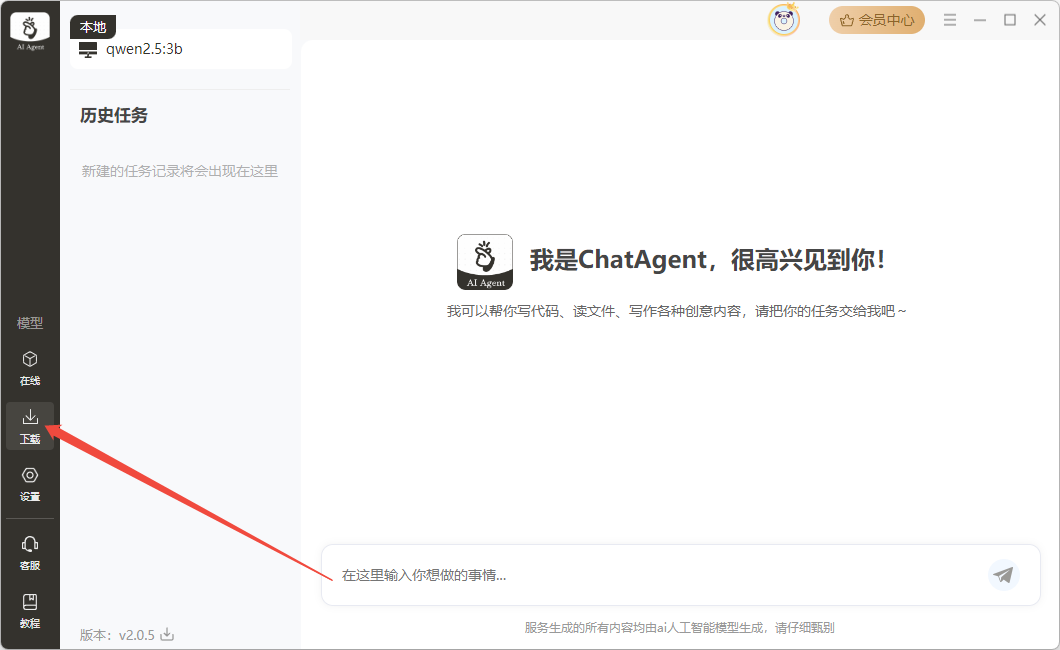Open the 教程 tutorial page
This screenshot has width=1060, height=650.
click(x=30, y=611)
